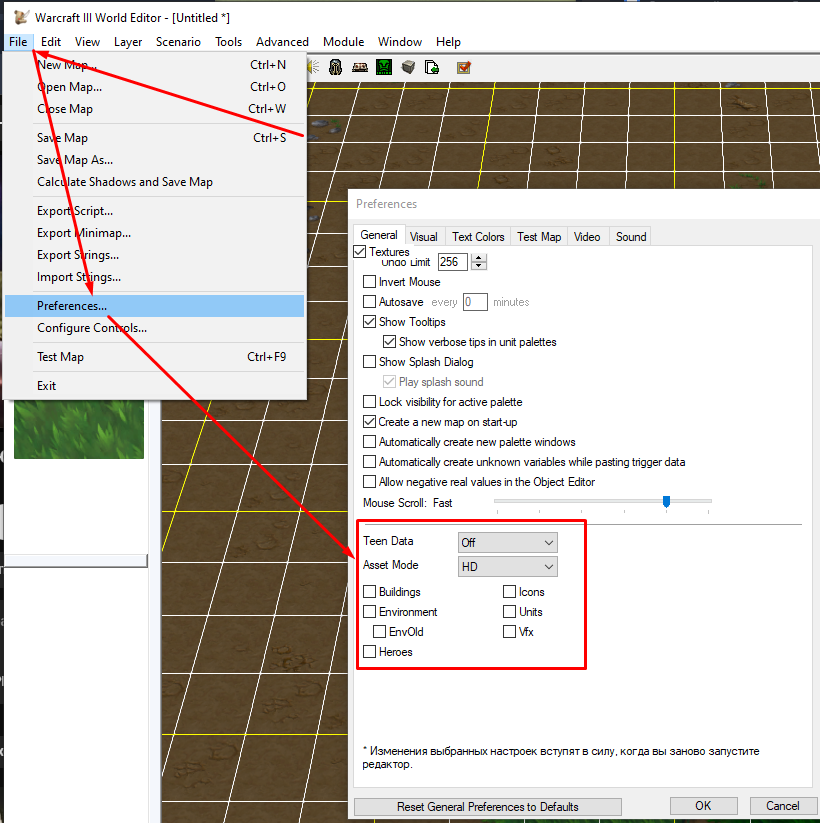Image resolution: width=820 pixels, height=823 pixels.
Task: Check Automatically create unknown variables option
Action: point(370,462)
